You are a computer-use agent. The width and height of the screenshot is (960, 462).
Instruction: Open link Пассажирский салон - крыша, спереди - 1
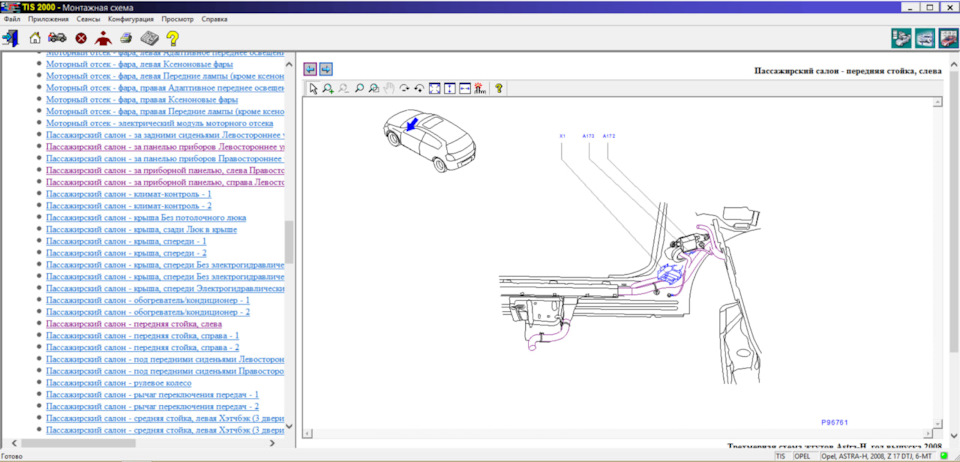(126, 242)
